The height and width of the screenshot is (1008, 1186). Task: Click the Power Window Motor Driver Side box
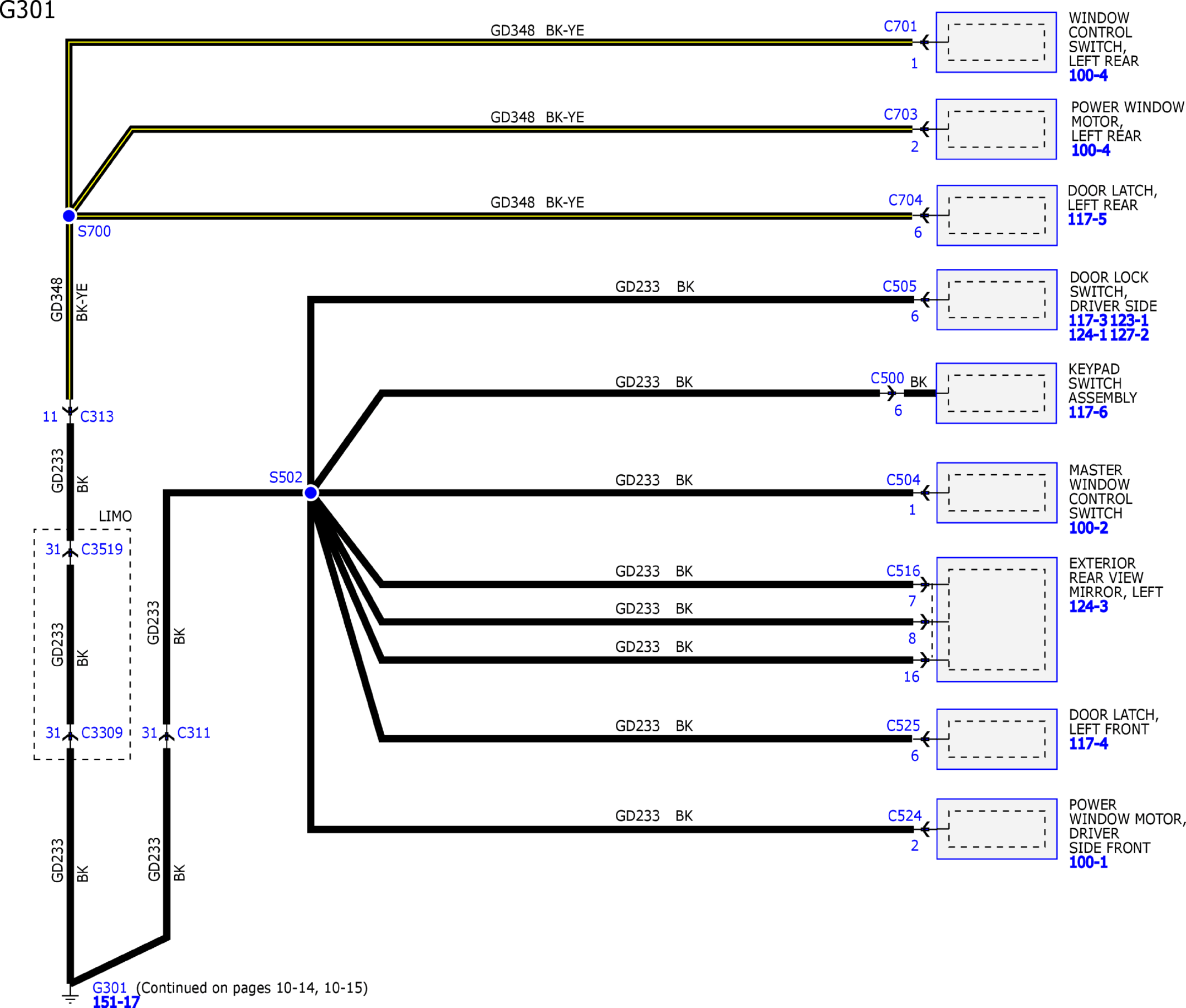(997, 829)
